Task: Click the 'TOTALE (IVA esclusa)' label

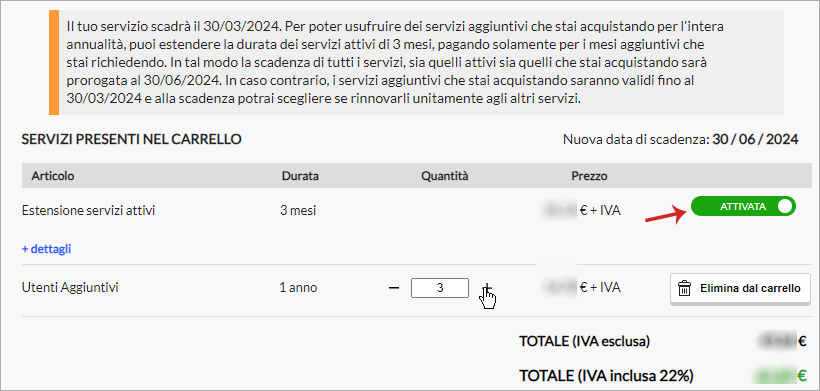Action: [x=585, y=342]
